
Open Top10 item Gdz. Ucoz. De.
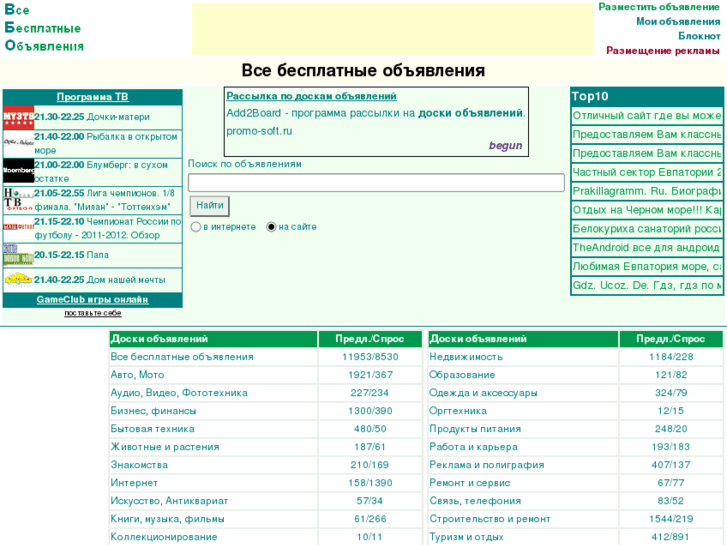(647, 285)
